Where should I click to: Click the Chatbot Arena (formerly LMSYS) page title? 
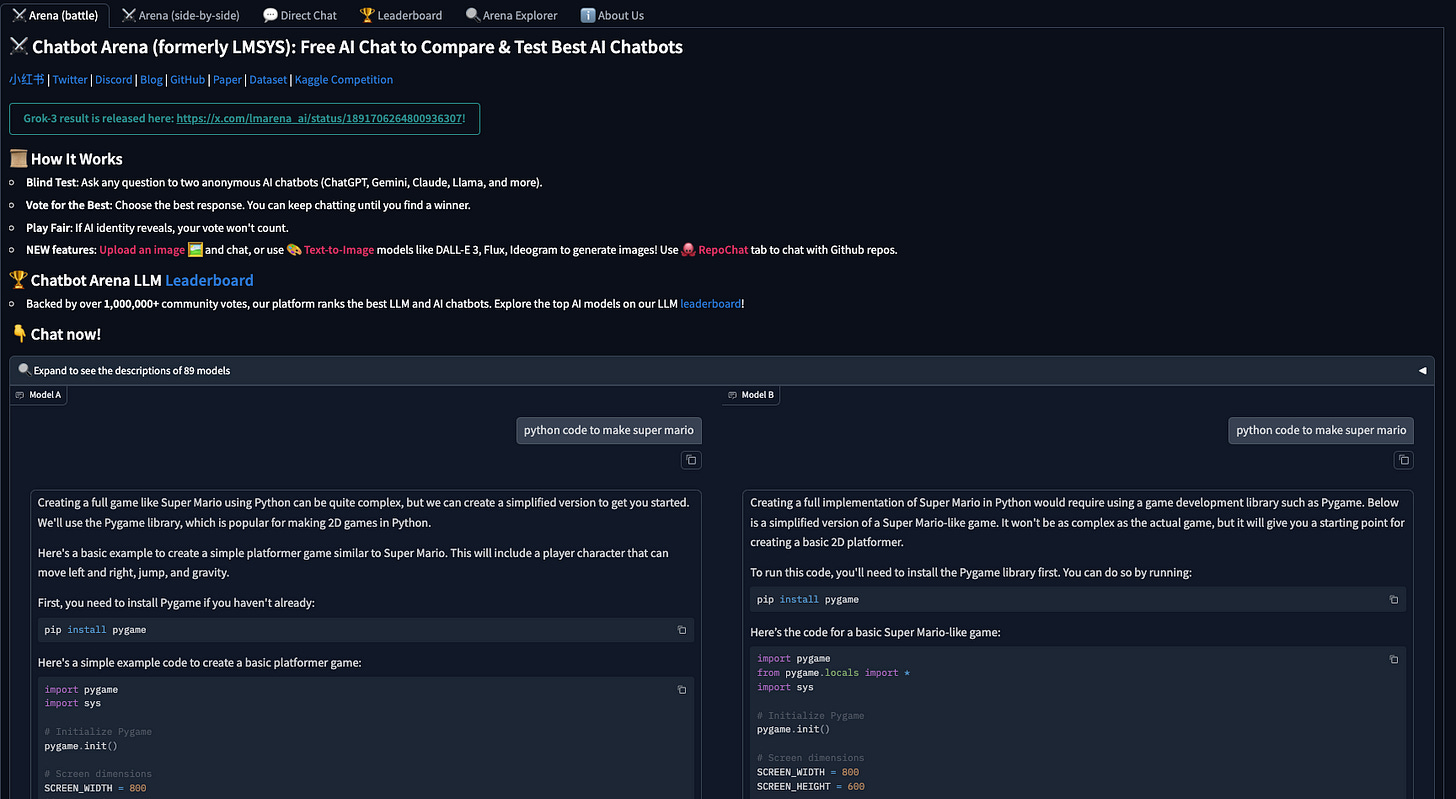[346, 47]
